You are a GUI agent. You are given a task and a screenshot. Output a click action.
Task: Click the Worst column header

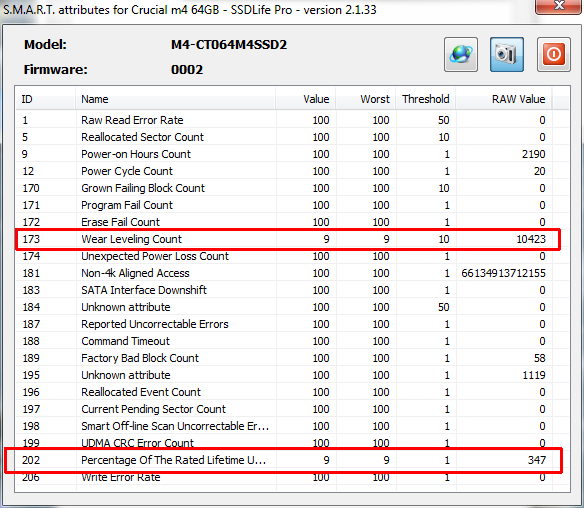pyautogui.click(x=365, y=99)
